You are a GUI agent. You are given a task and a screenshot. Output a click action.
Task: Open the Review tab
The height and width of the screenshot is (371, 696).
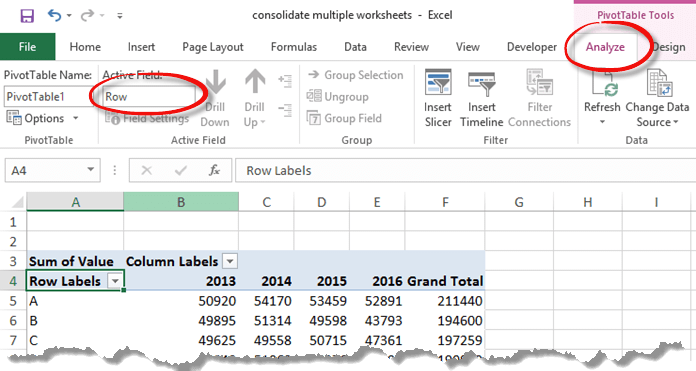411,47
